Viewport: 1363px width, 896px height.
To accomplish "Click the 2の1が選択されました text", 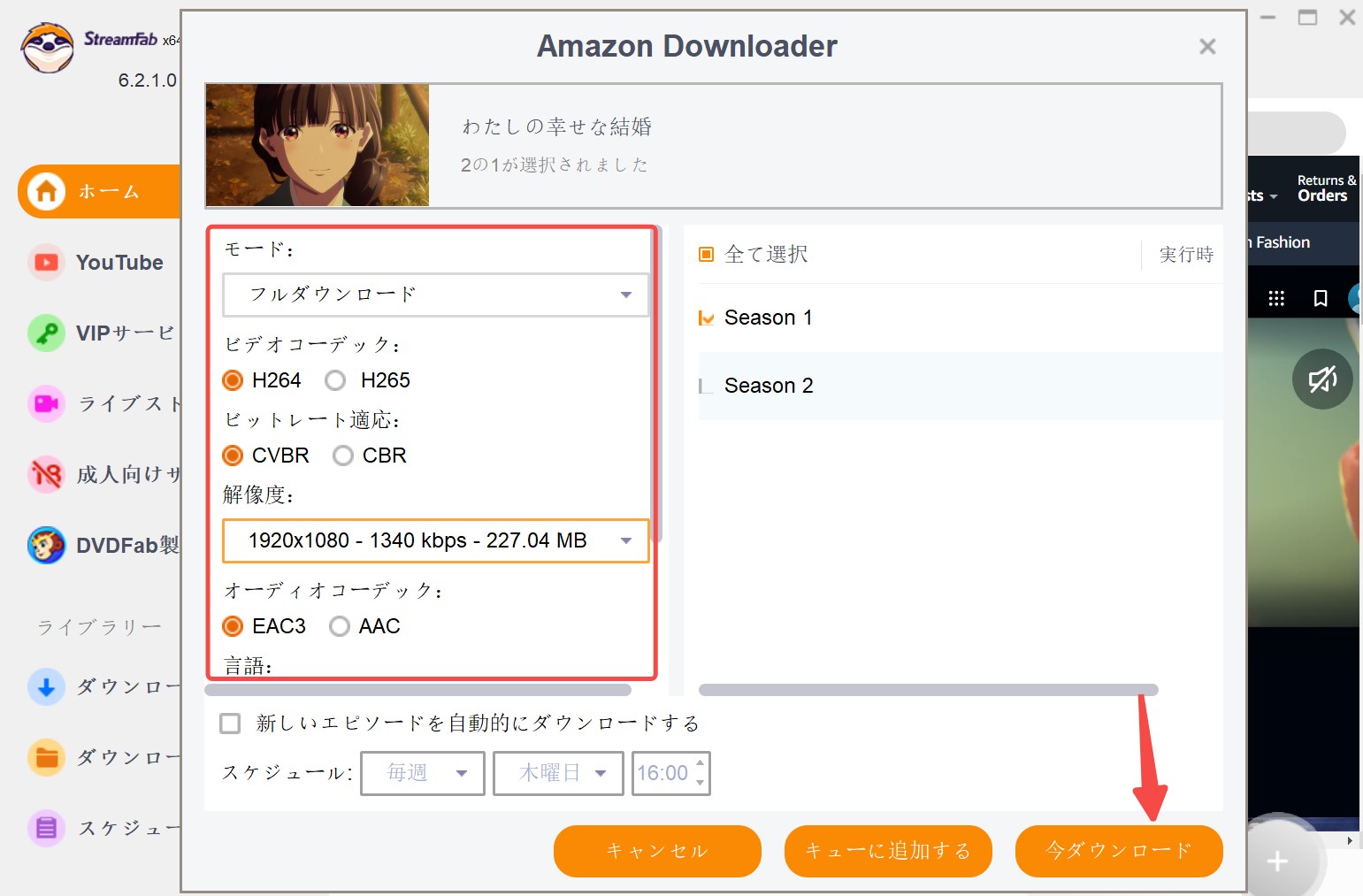I will [555, 165].
